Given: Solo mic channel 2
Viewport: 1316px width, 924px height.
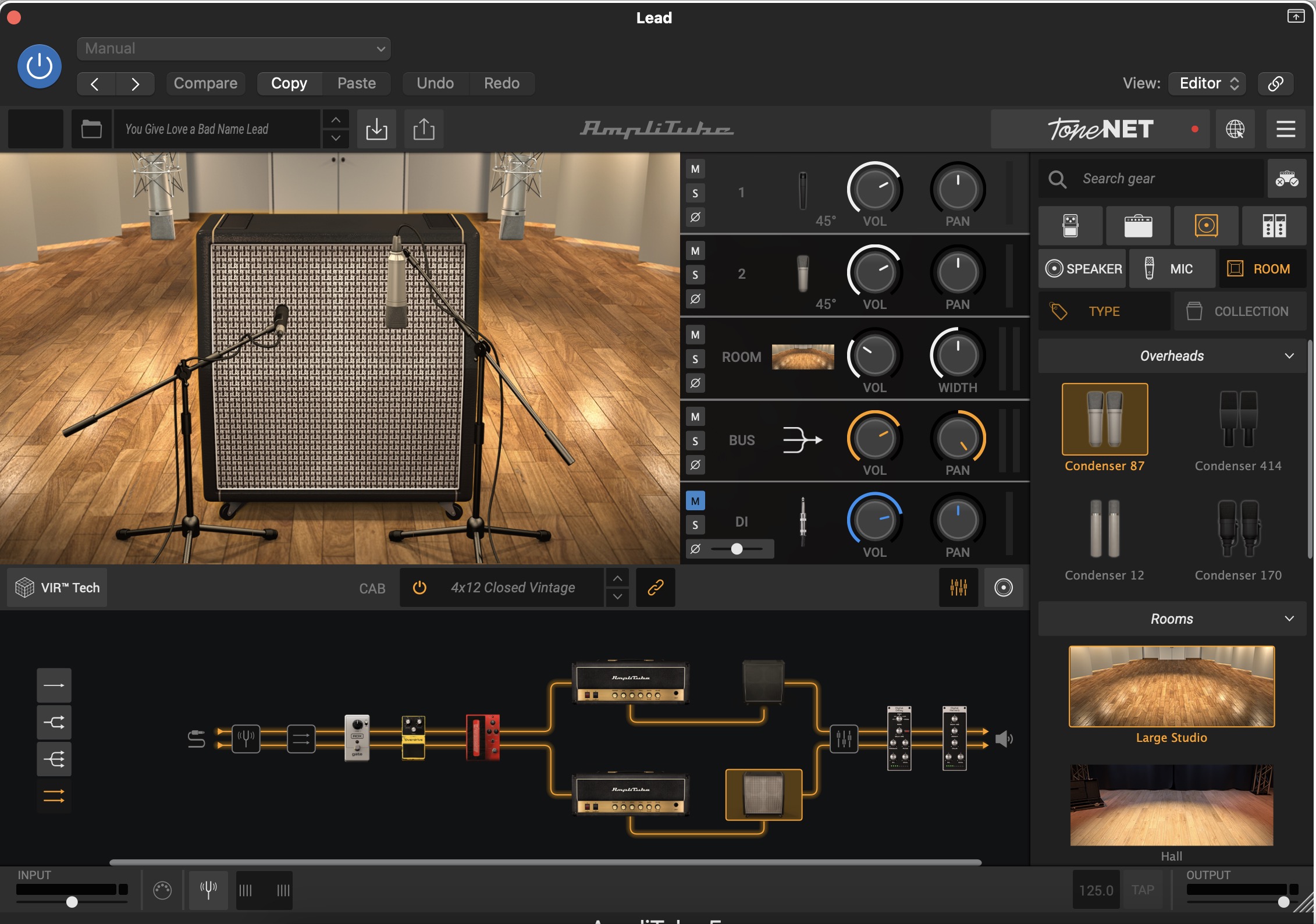Looking at the screenshot, I should point(695,275).
